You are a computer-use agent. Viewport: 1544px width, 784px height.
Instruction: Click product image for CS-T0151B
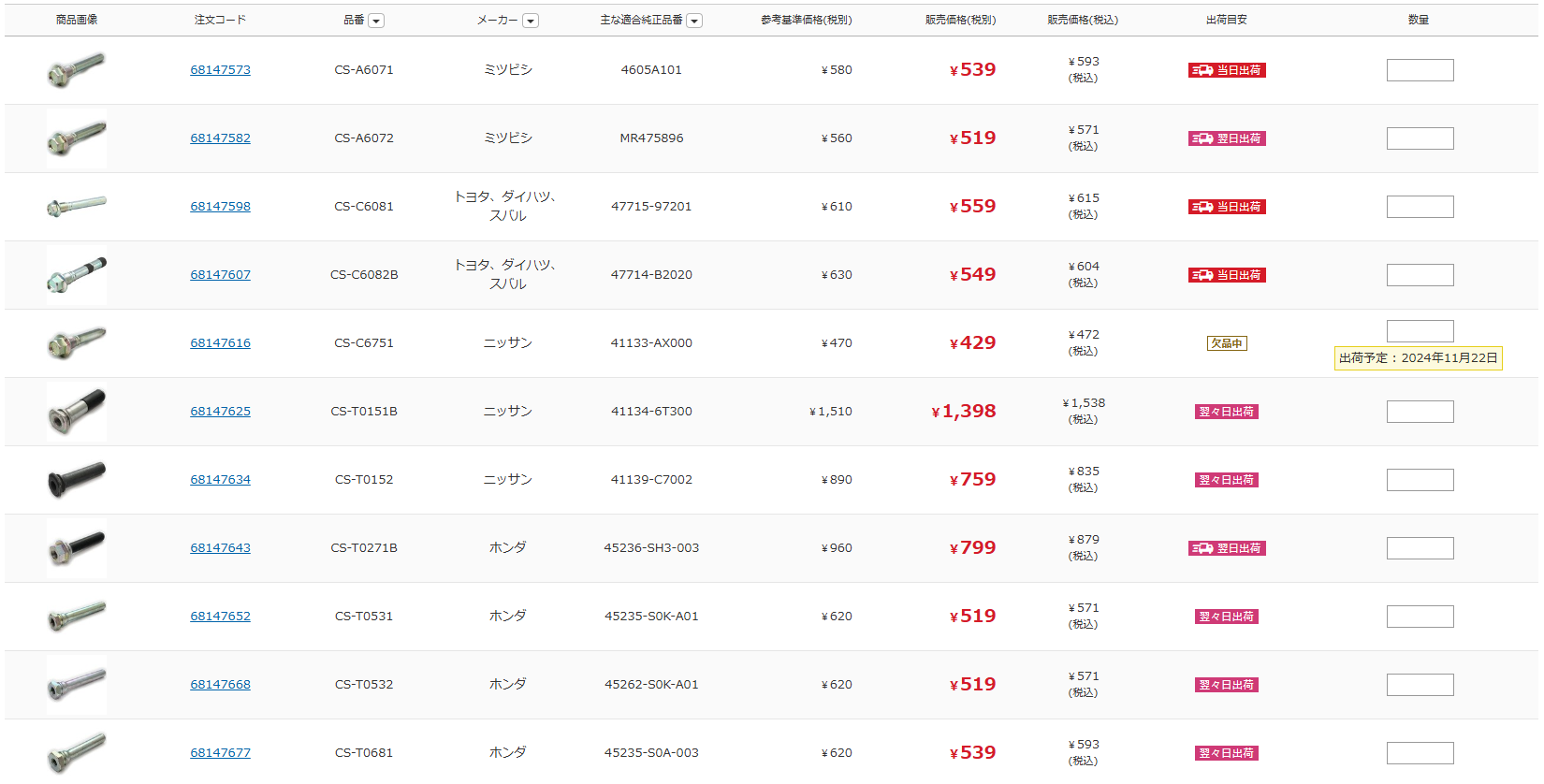pos(77,412)
